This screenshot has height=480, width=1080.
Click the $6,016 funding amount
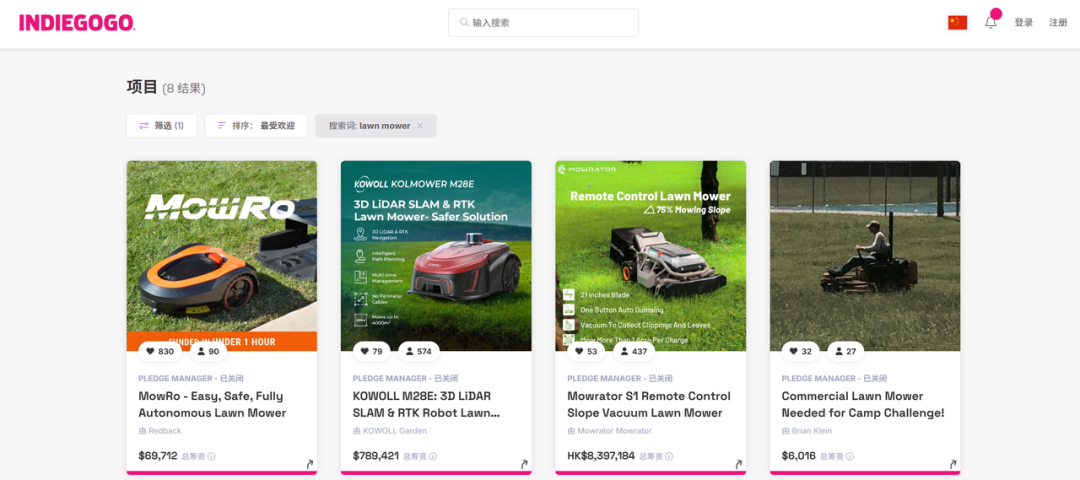[x=799, y=455]
